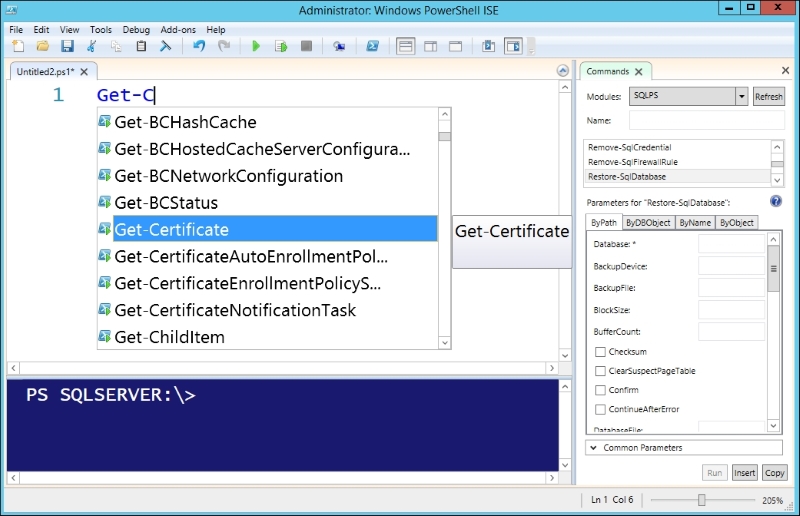
Task: Select Restore-SqlDatabase in command list
Action: (x=677, y=177)
